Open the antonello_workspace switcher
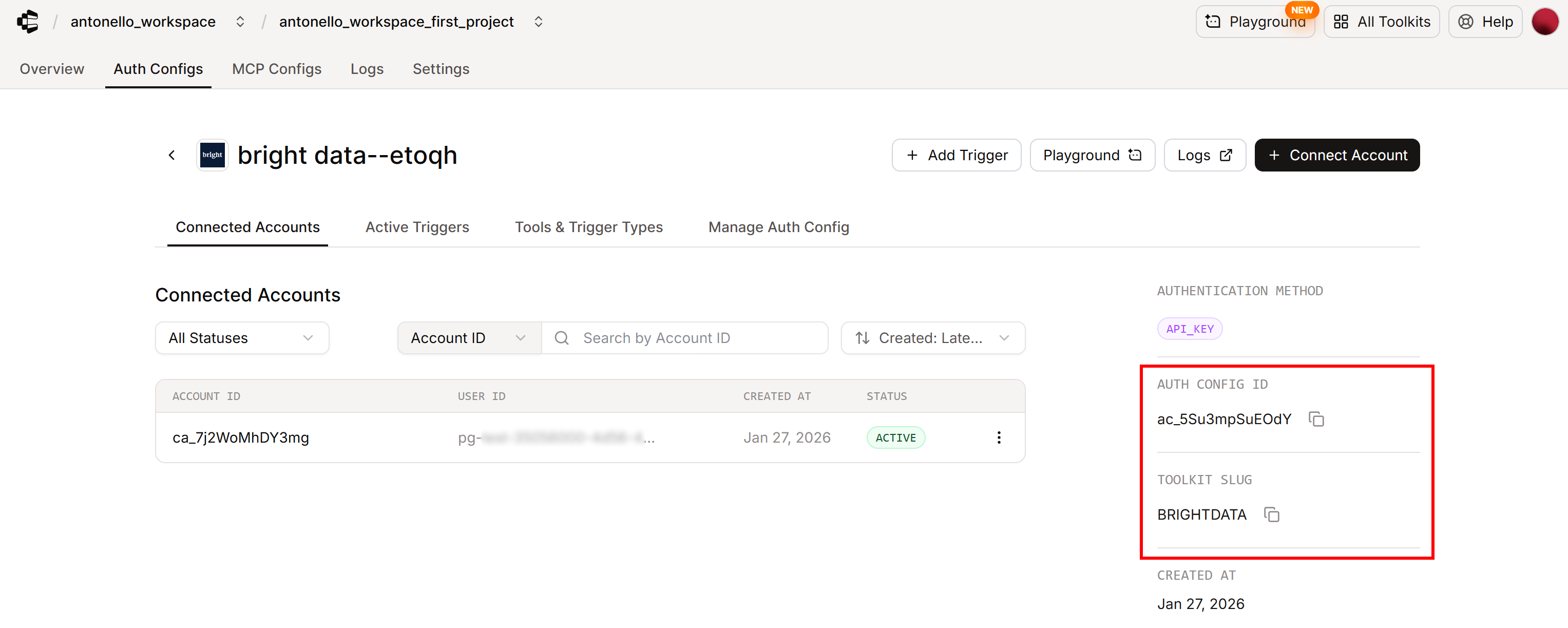 point(239,21)
